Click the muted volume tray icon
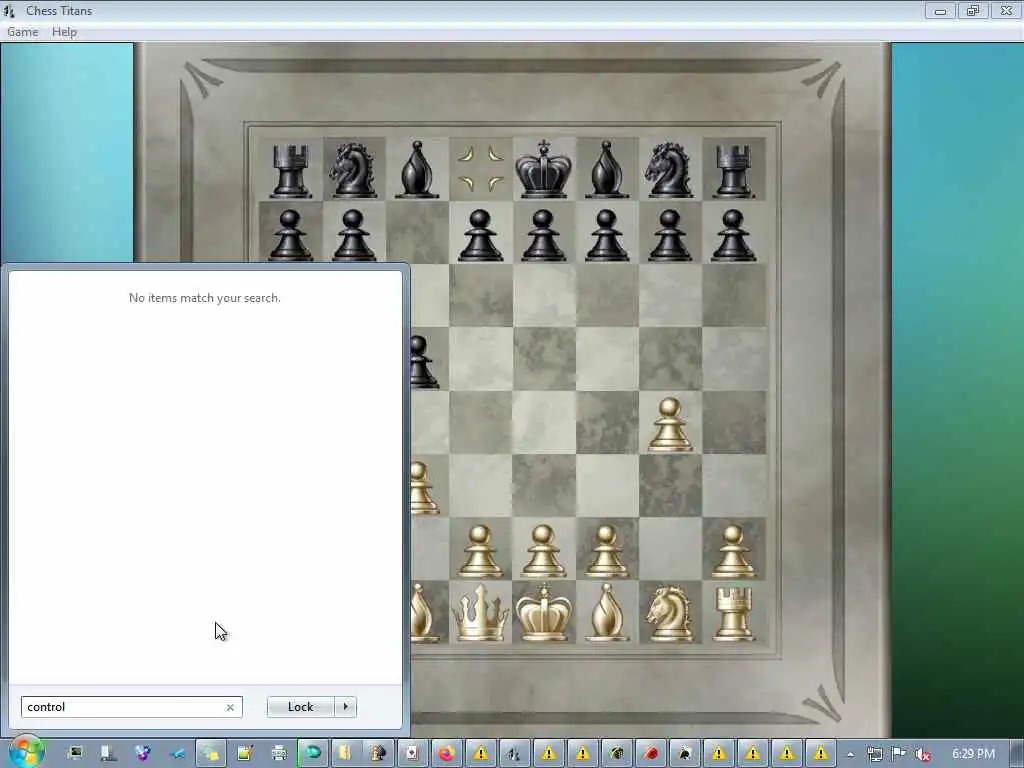The width and height of the screenshot is (1024, 768). click(923, 754)
